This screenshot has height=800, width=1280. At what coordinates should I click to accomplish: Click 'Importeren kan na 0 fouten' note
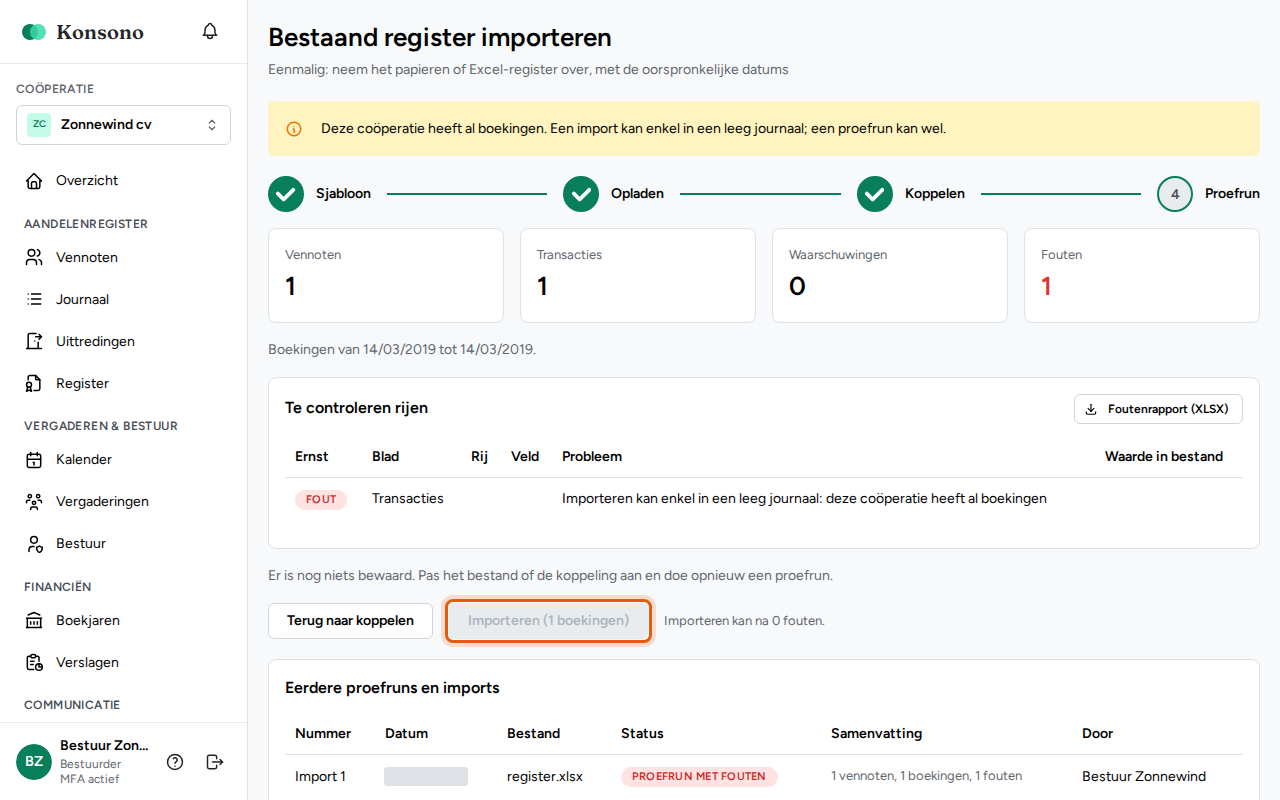(744, 621)
